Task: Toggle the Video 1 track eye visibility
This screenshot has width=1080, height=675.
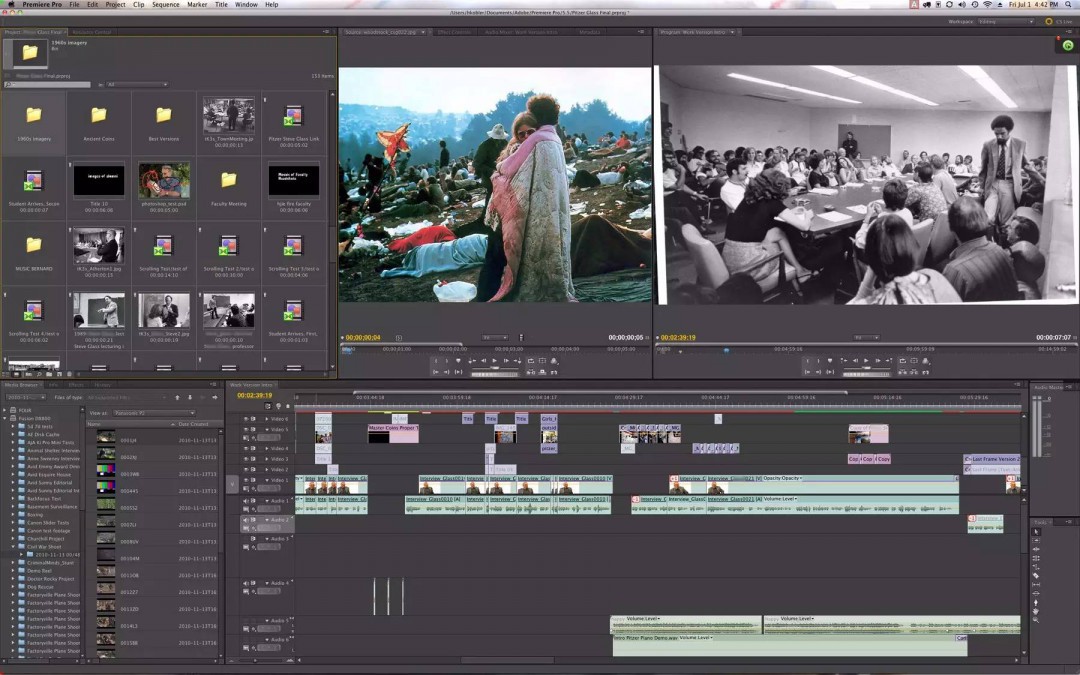Action: tap(246, 480)
